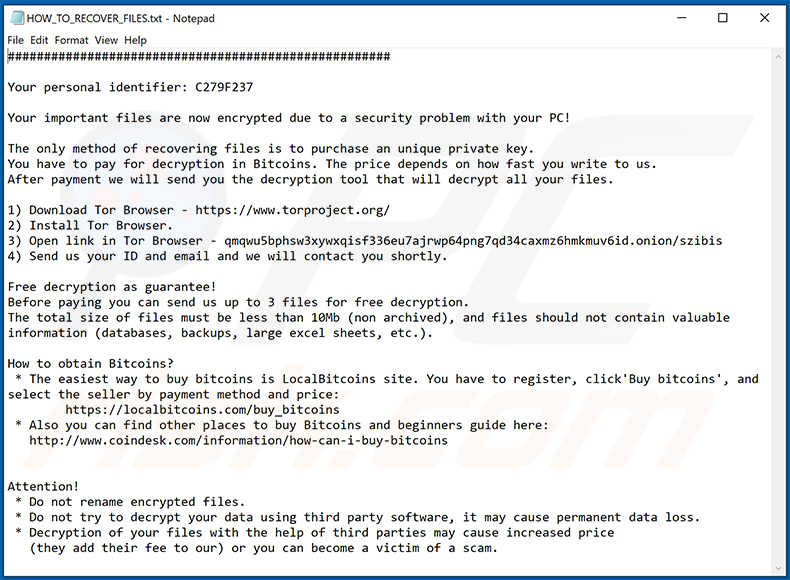This screenshot has height=580, width=790.
Task: Open the Format menu
Action: 71,40
